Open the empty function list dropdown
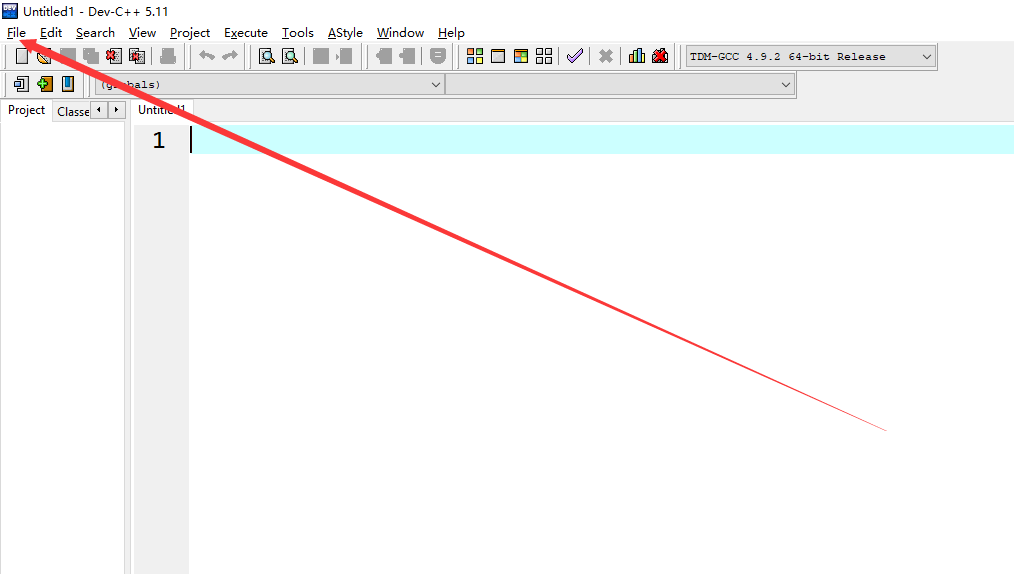1014x574 pixels. 620,85
